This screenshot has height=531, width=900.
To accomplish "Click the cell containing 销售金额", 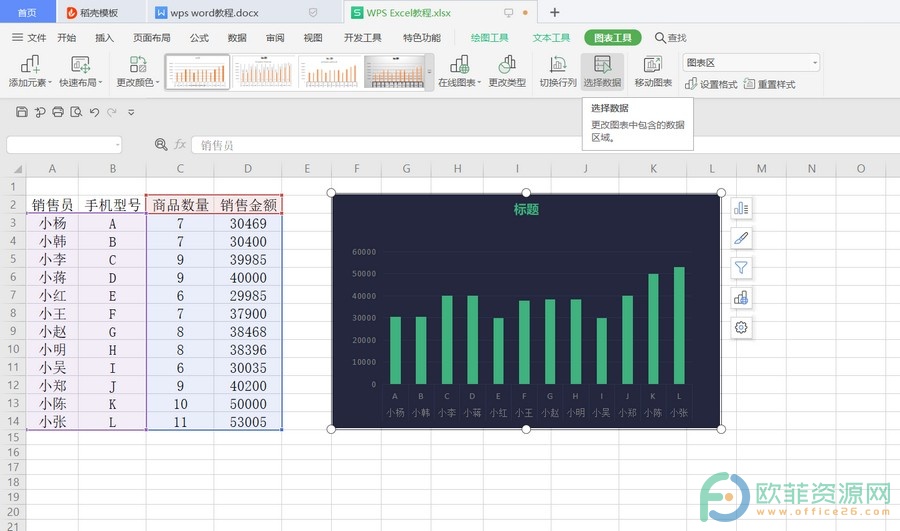I will point(248,205).
